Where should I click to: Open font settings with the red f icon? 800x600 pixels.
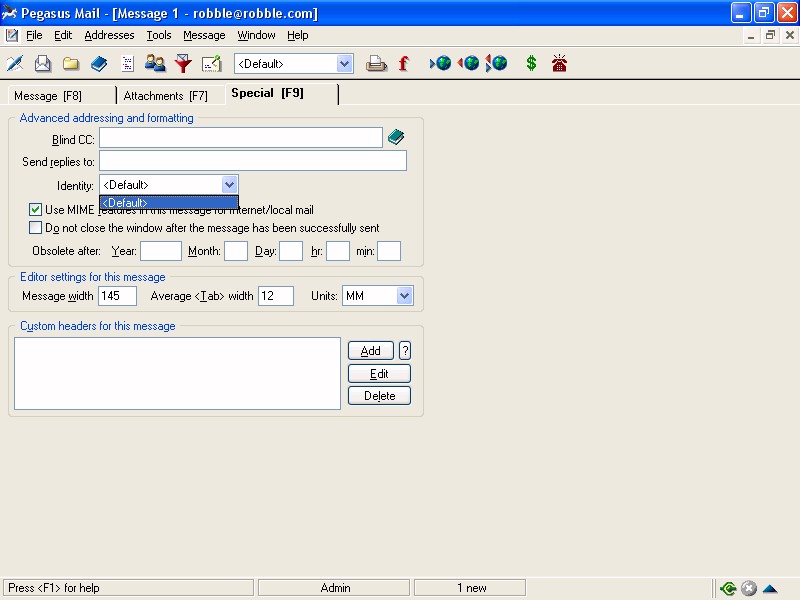(404, 64)
